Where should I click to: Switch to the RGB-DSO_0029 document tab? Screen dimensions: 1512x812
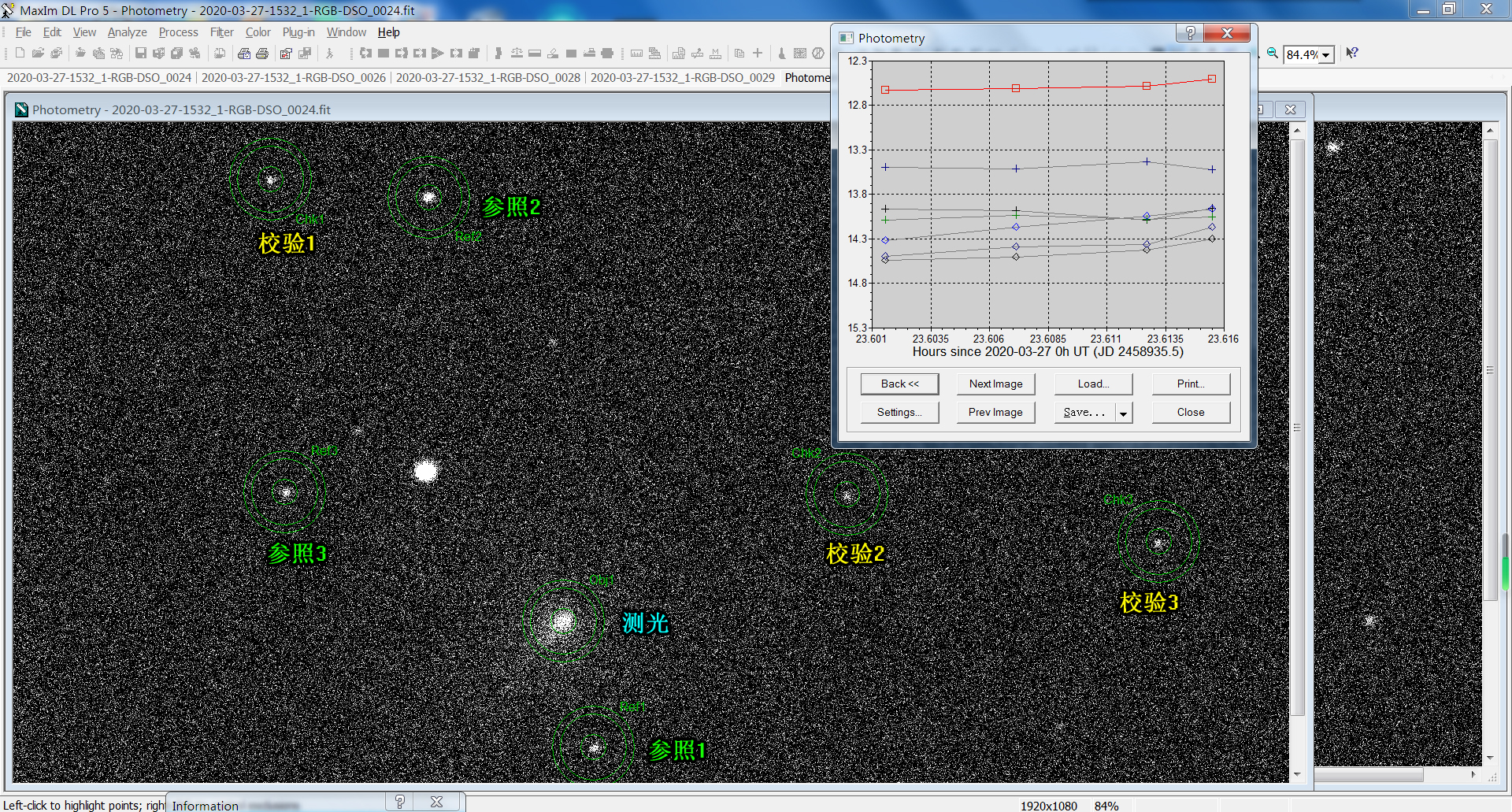[683, 77]
